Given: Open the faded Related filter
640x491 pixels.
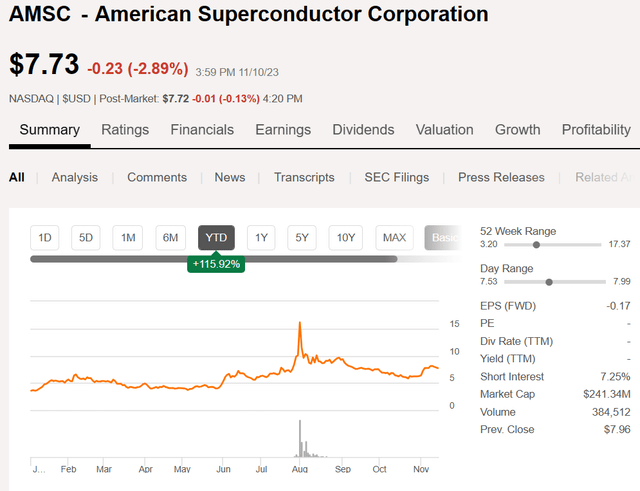Looking at the screenshot, I should pyautogui.click(x=606, y=177).
